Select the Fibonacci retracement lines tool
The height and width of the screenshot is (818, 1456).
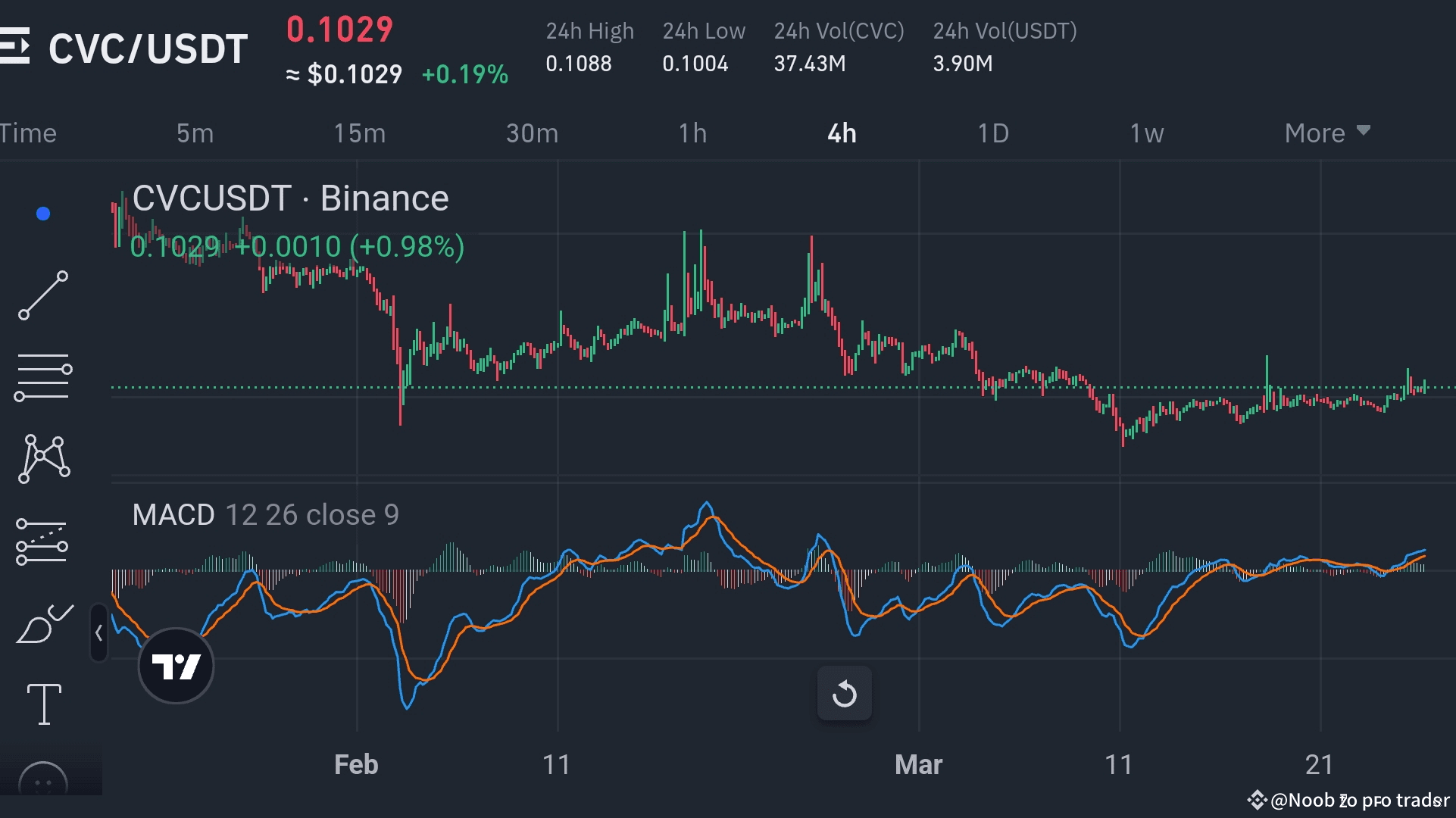[x=43, y=376]
